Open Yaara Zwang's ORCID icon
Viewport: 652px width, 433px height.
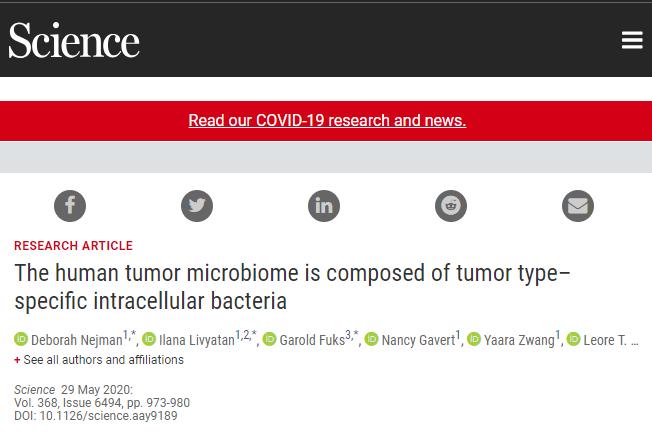pos(474,340)
